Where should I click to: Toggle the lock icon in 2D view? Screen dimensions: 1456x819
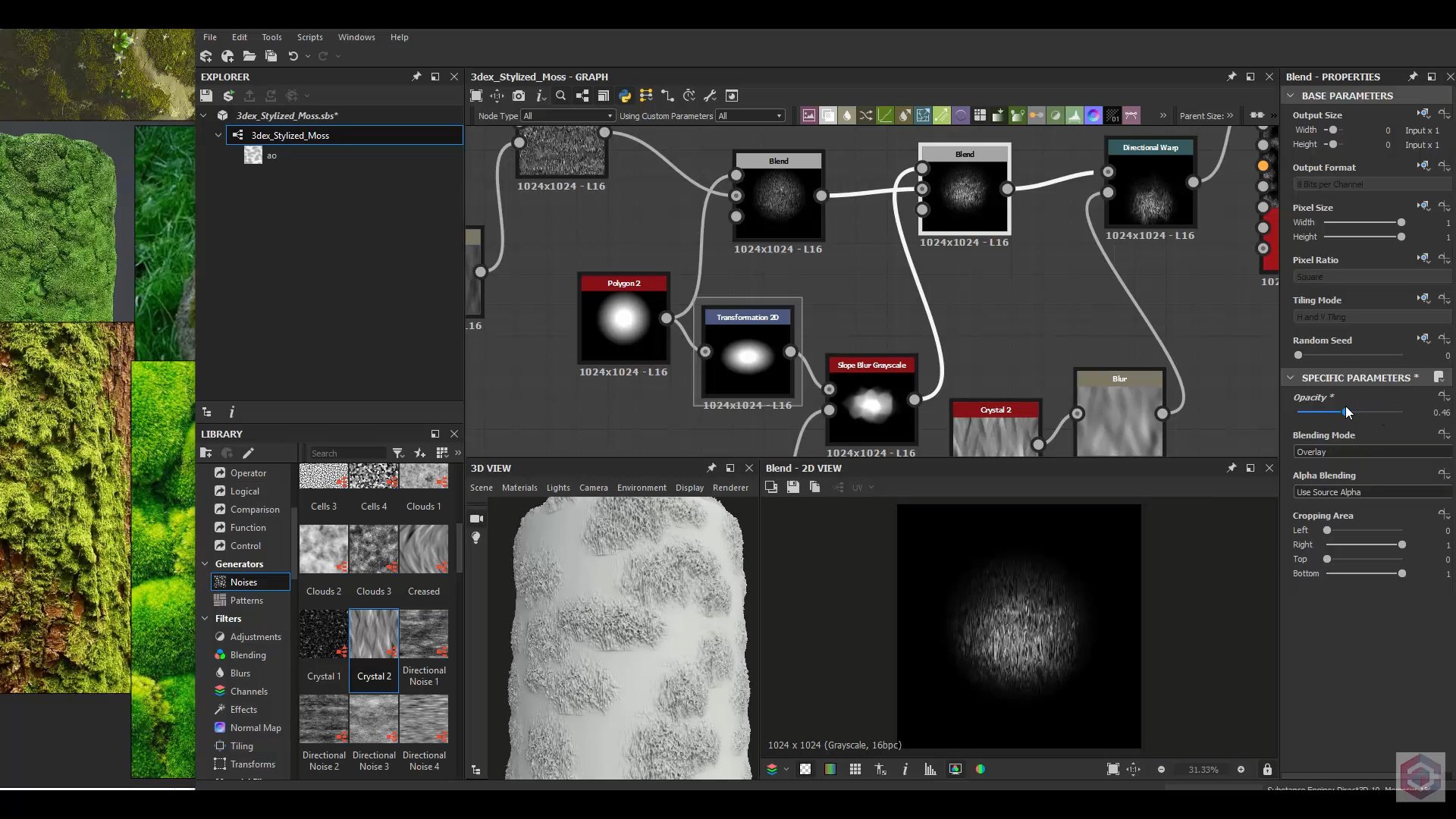tap(1267, 769)
